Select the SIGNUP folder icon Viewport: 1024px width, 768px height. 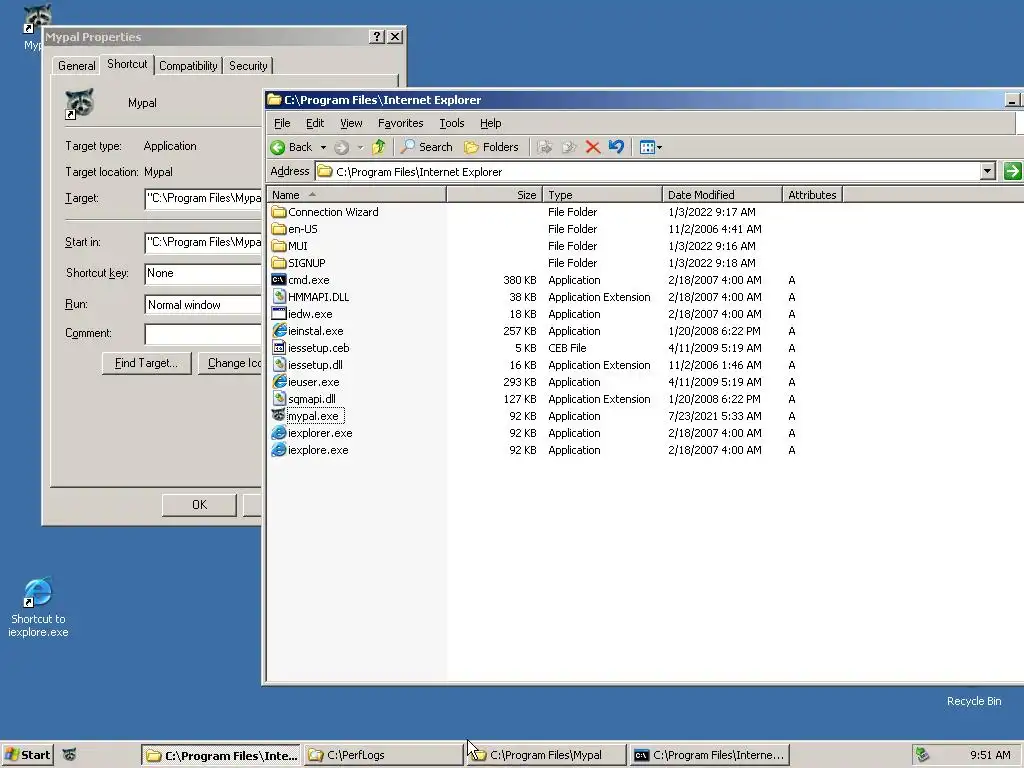click(279, 263)
